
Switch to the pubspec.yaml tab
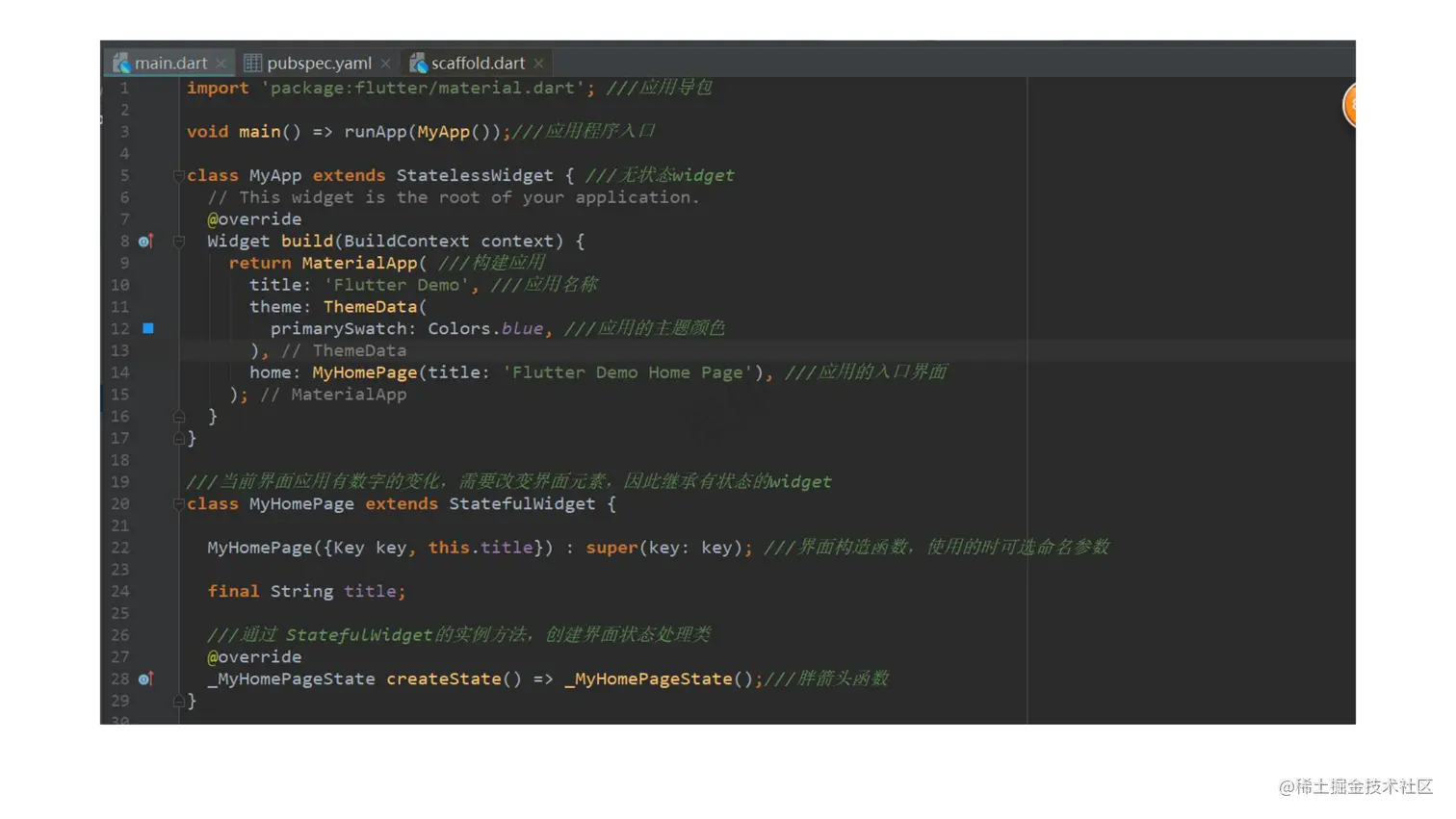pyautogui.click(x=318, y=63)
